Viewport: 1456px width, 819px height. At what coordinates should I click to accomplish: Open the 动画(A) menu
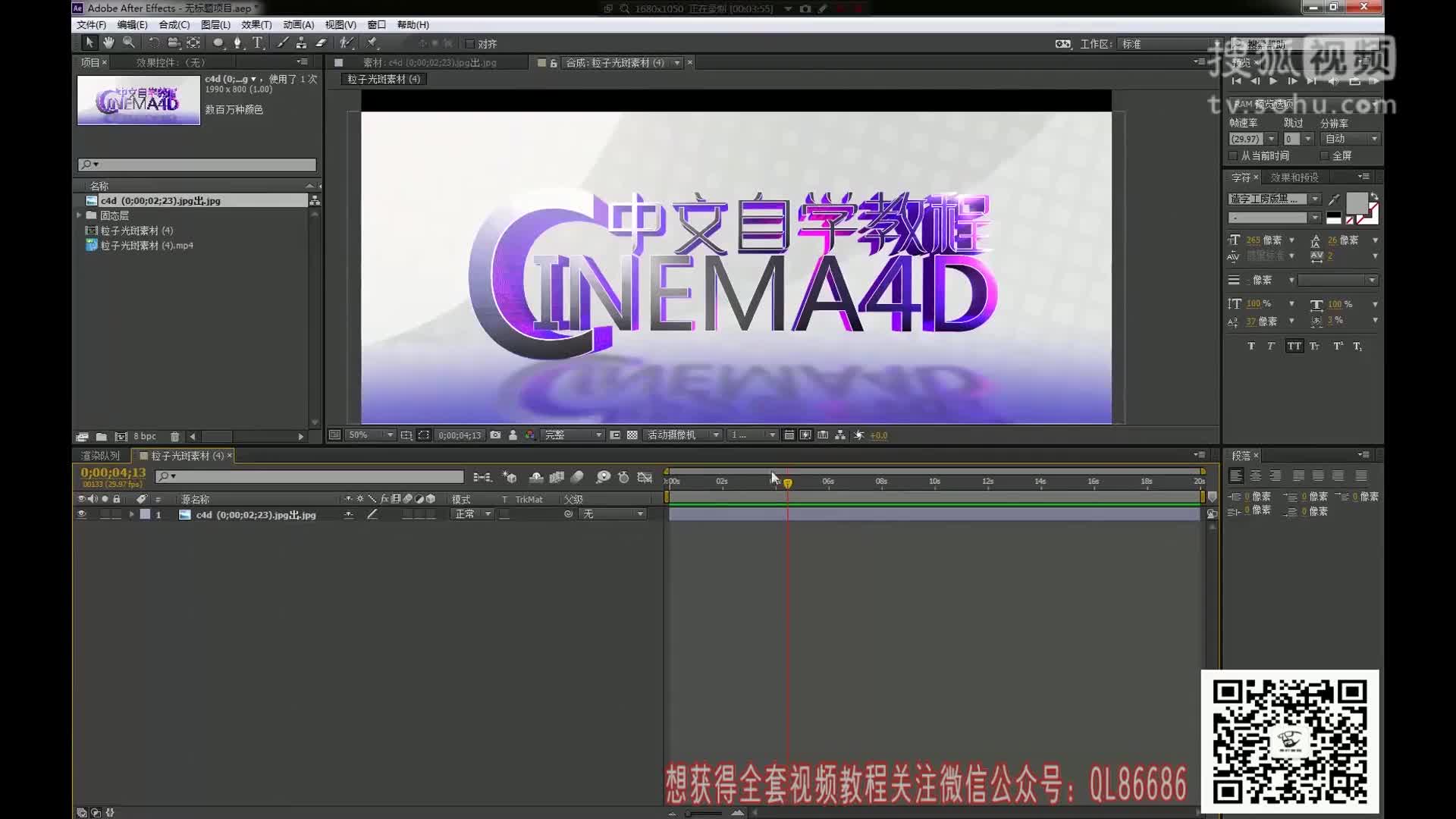(298, 24)
